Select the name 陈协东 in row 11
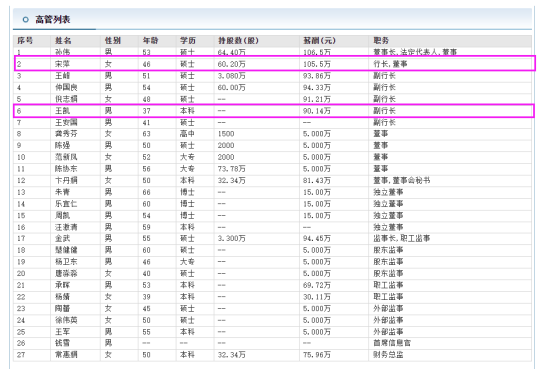 point(66,169)
